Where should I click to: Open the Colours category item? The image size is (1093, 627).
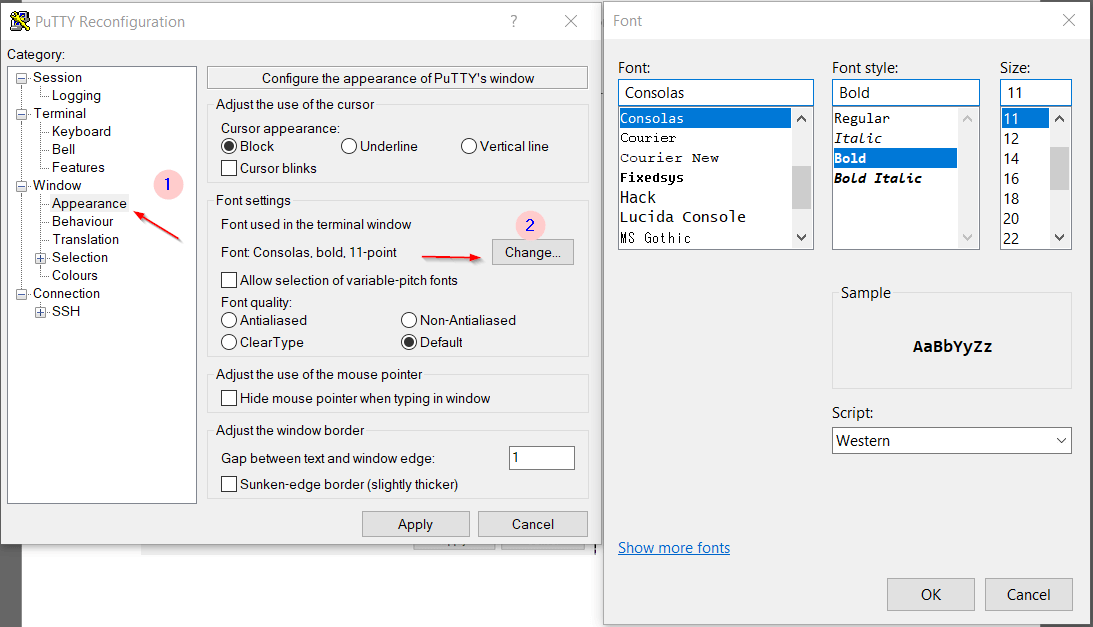point(75,276)
